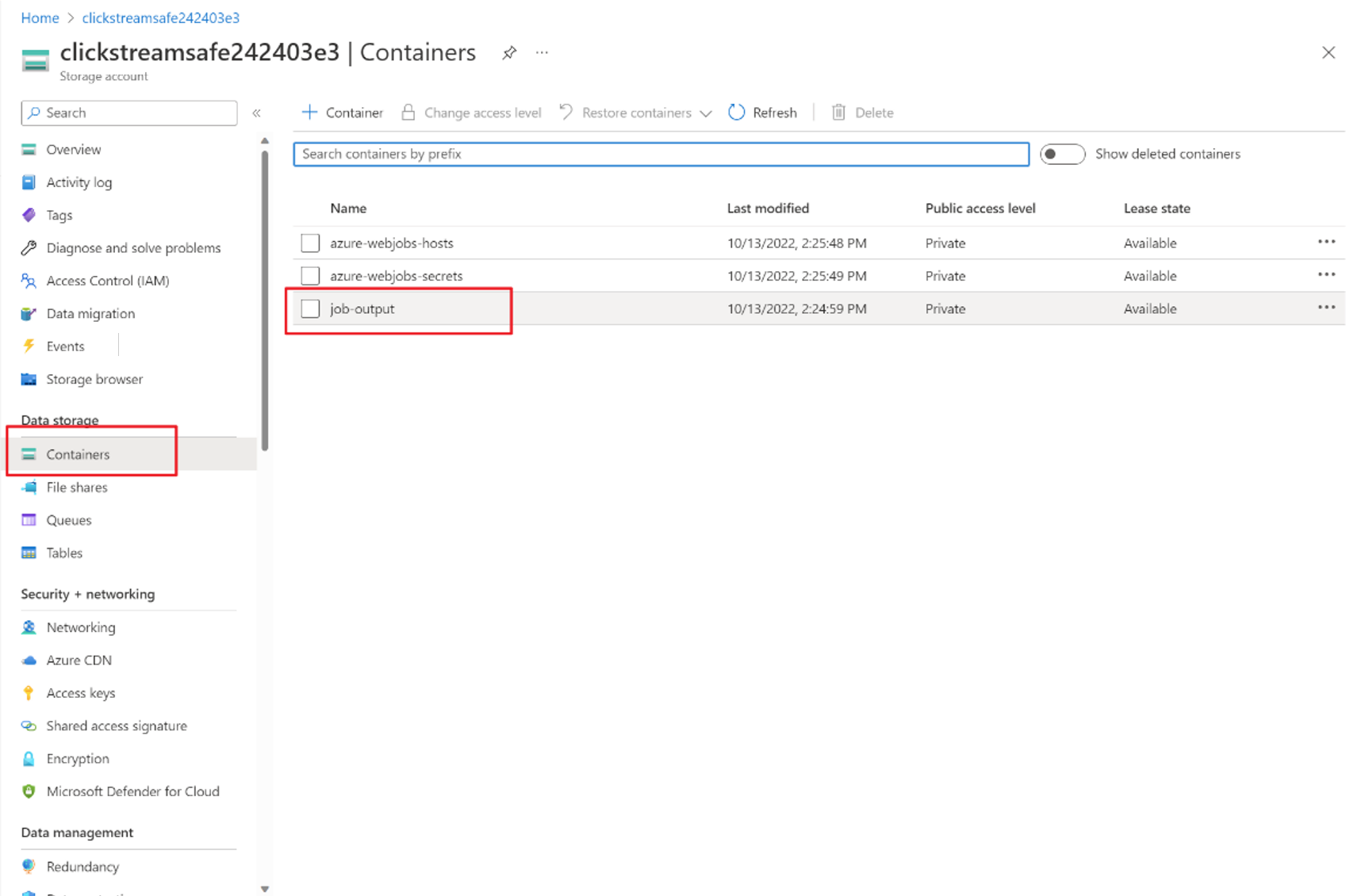Sort by the Name column header

tap(348, 209)
